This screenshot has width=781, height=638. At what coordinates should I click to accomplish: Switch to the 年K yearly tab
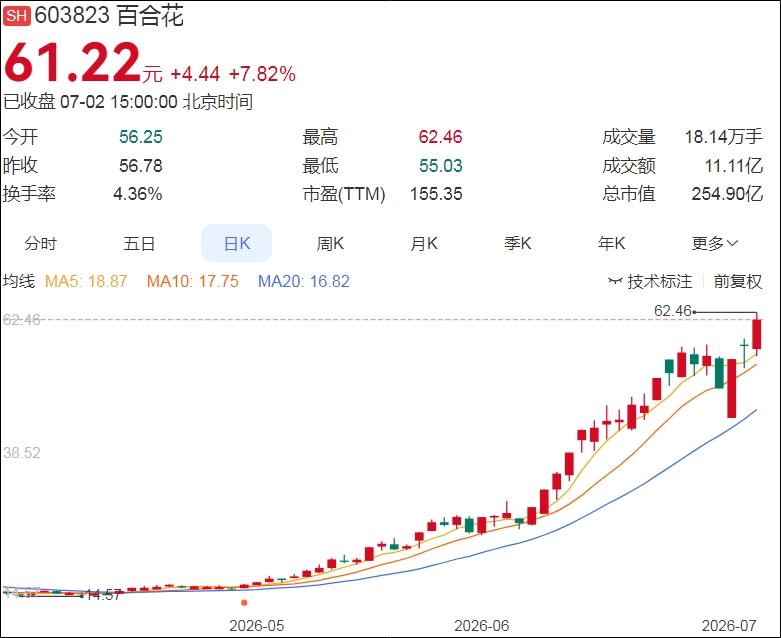[x=611, y=244]
